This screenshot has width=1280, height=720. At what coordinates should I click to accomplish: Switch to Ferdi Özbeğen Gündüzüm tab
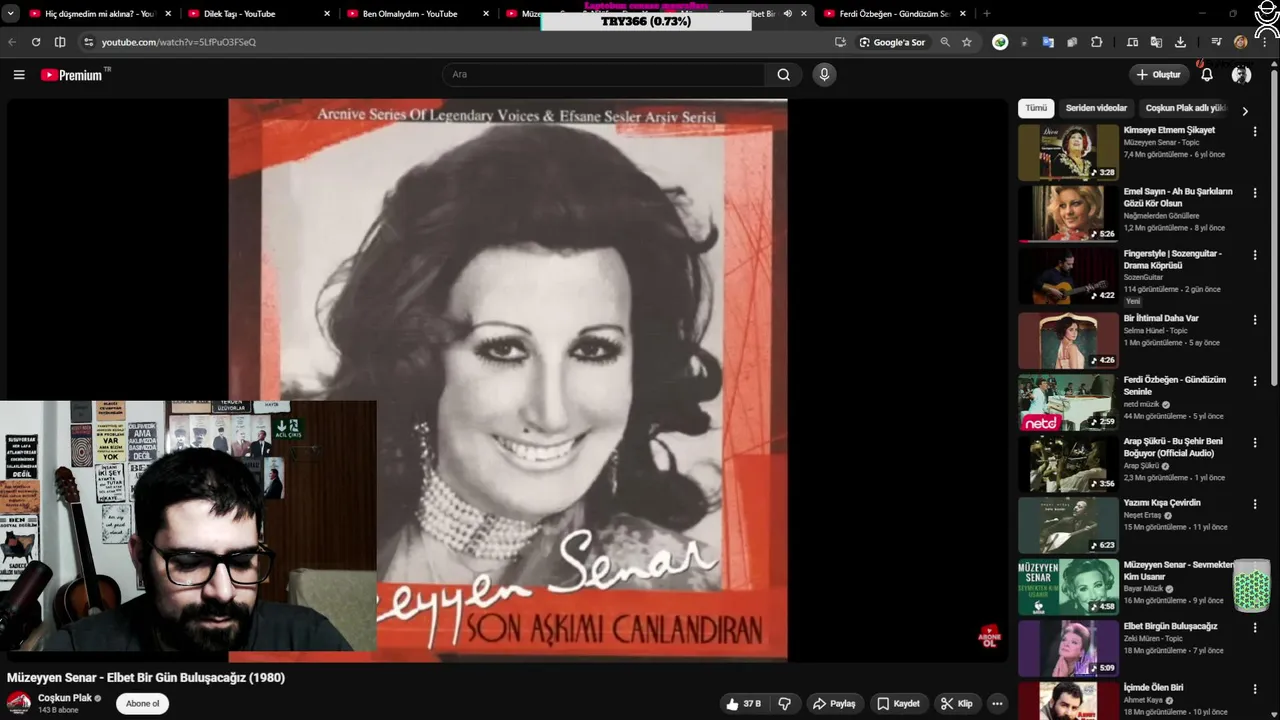(894, 14)
